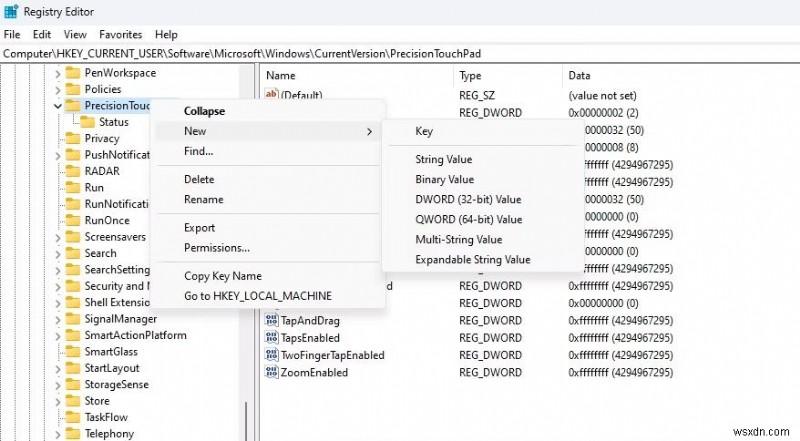Click the TwoFingerTapEnabled DWORD value icon

click(271, 355)
